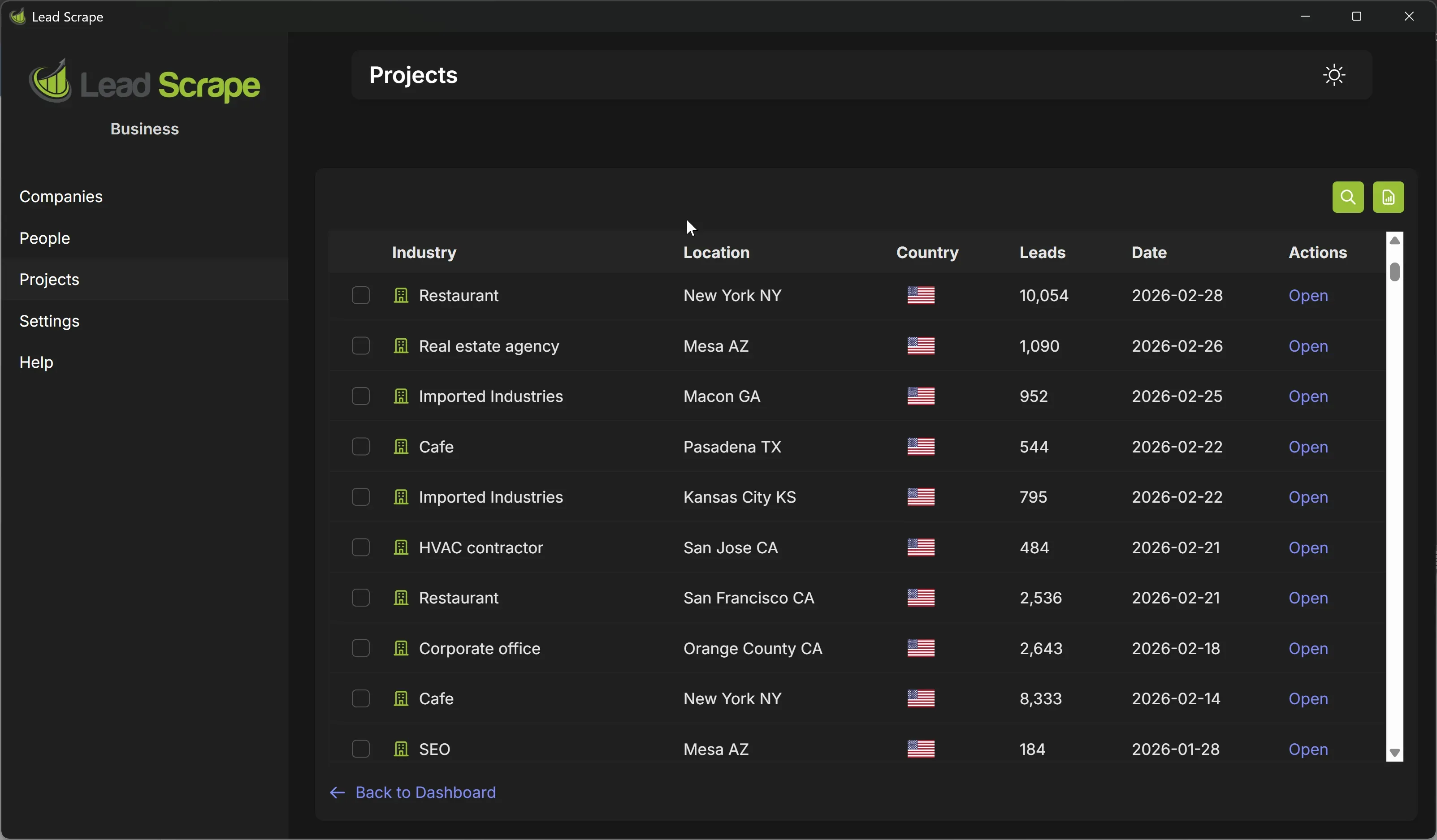Click the green export report icon button
The image size is (1437, 840).
pyautogui.click(x=1388, y=197)
